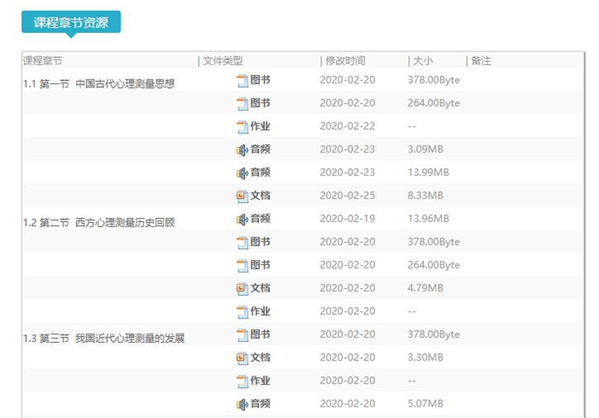Image resolution: width=599 pixels, height=418 pixels.
Task: Open the 作业 link in section 1.3
Action: pyautogui.click(x=260, y=381)
